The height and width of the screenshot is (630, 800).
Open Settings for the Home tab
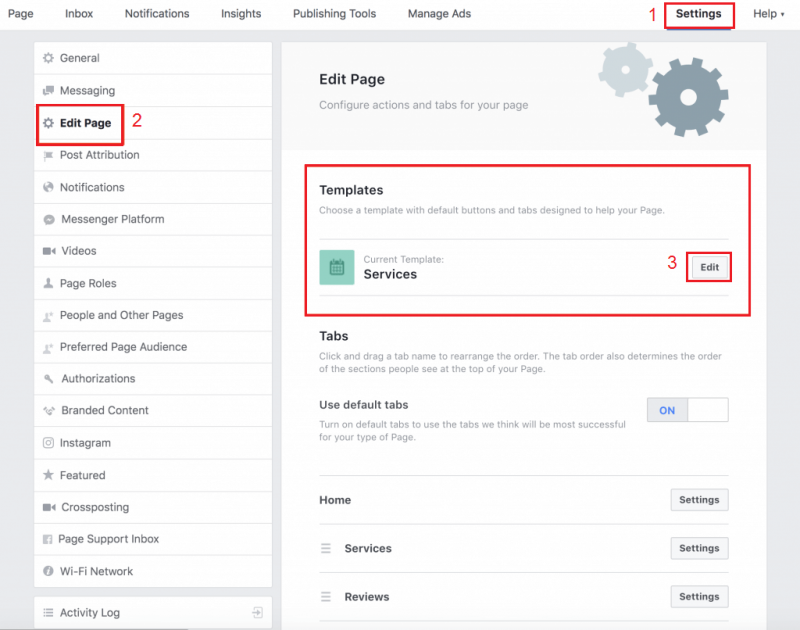699,500
